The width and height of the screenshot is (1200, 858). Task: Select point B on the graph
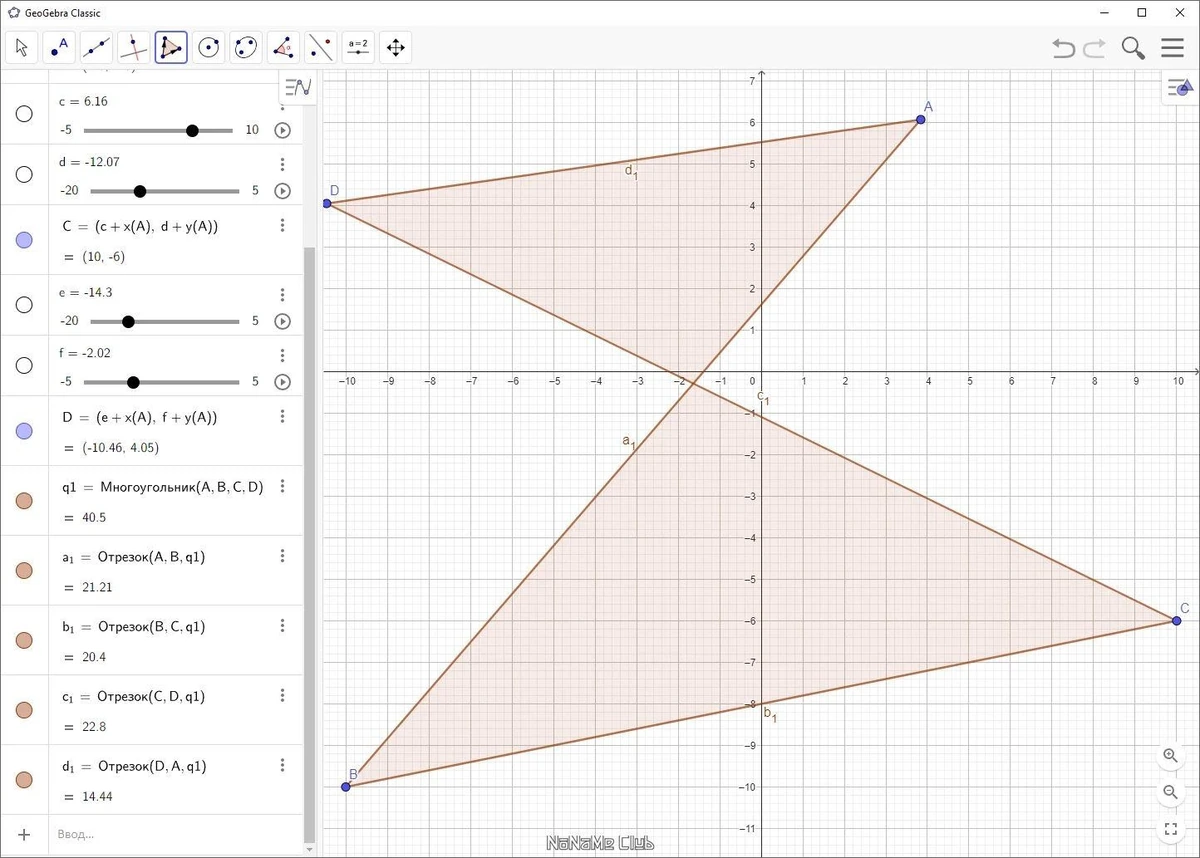[346, 787]
